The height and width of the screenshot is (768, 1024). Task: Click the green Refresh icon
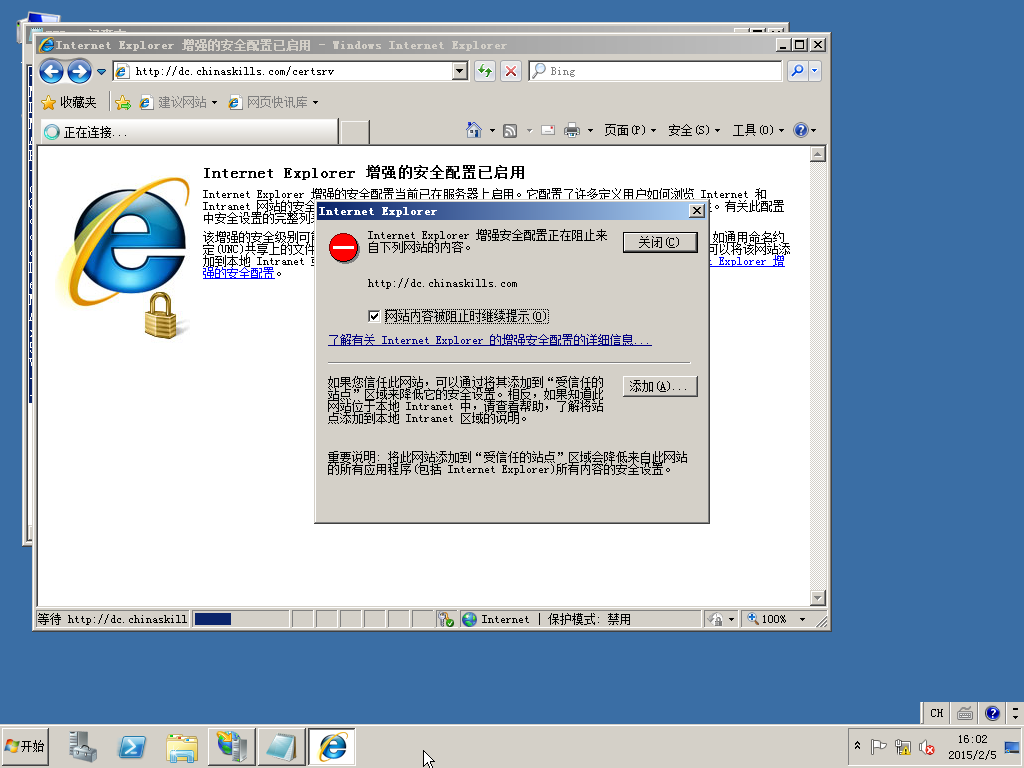485,71
